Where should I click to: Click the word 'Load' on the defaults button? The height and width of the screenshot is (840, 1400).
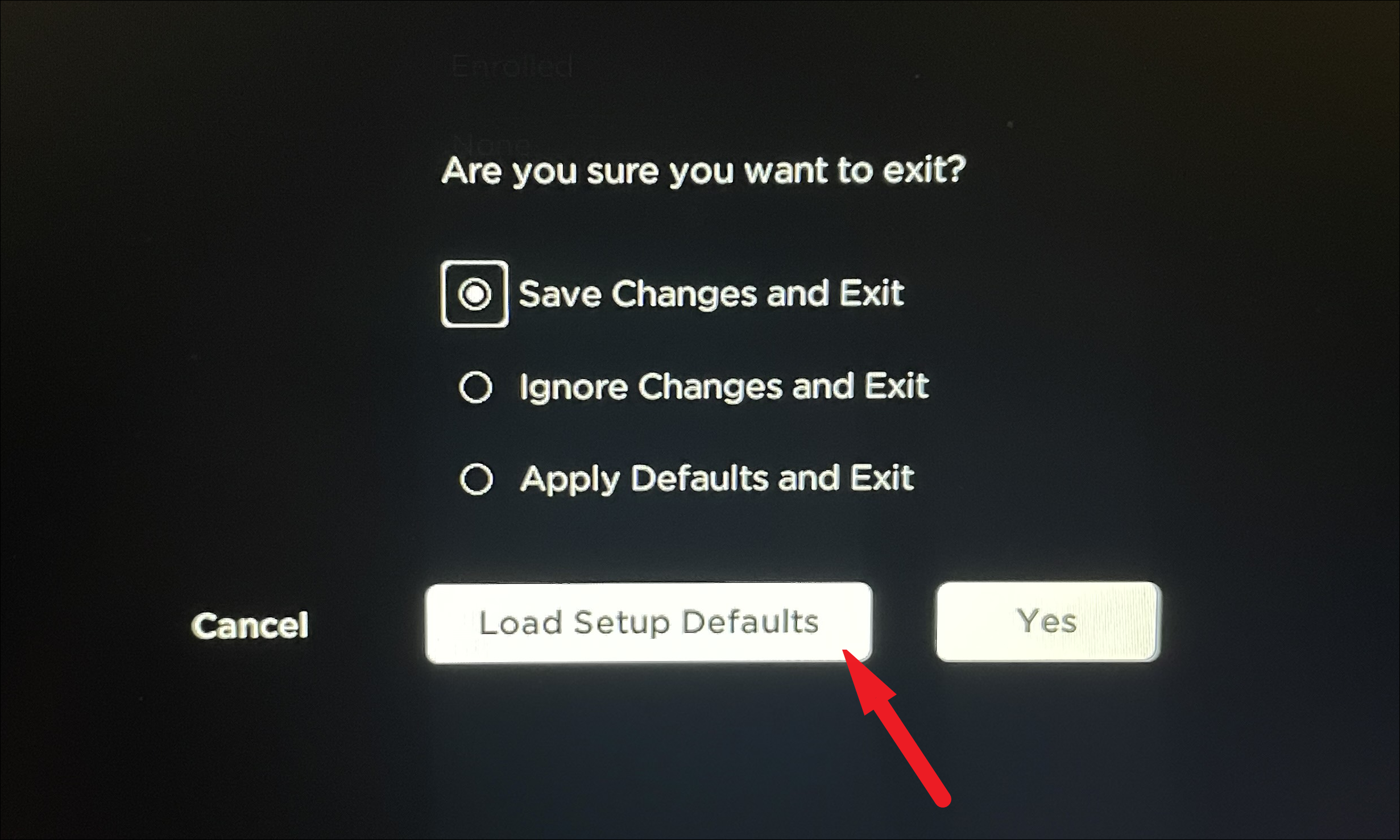tap(521, 622)
